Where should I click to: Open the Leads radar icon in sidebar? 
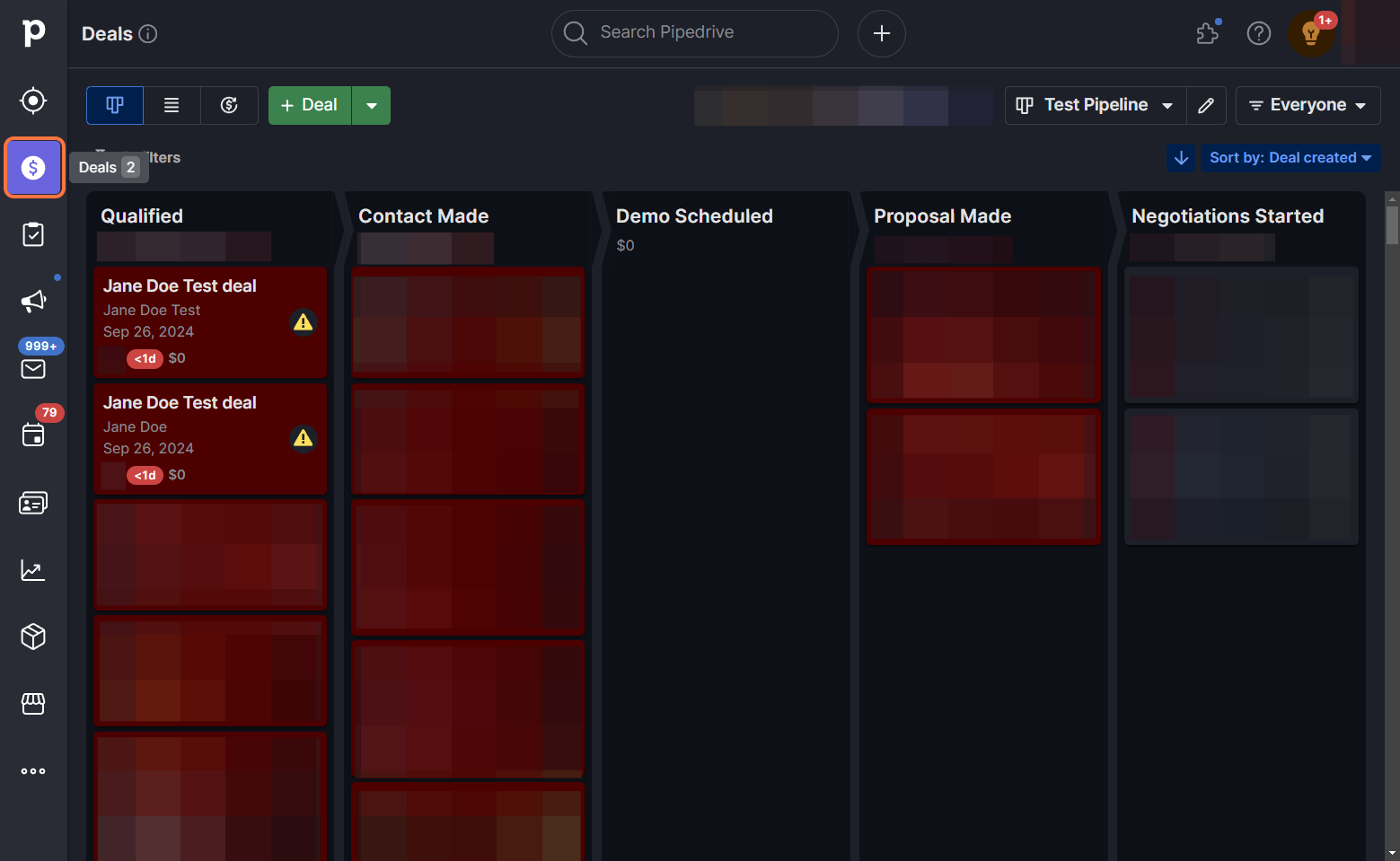(x=33, y=101)
